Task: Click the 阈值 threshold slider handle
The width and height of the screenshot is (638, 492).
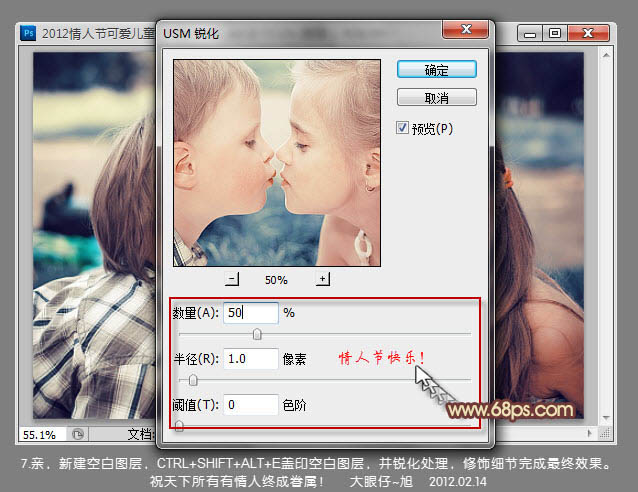Action: click(x=179, y=425)
